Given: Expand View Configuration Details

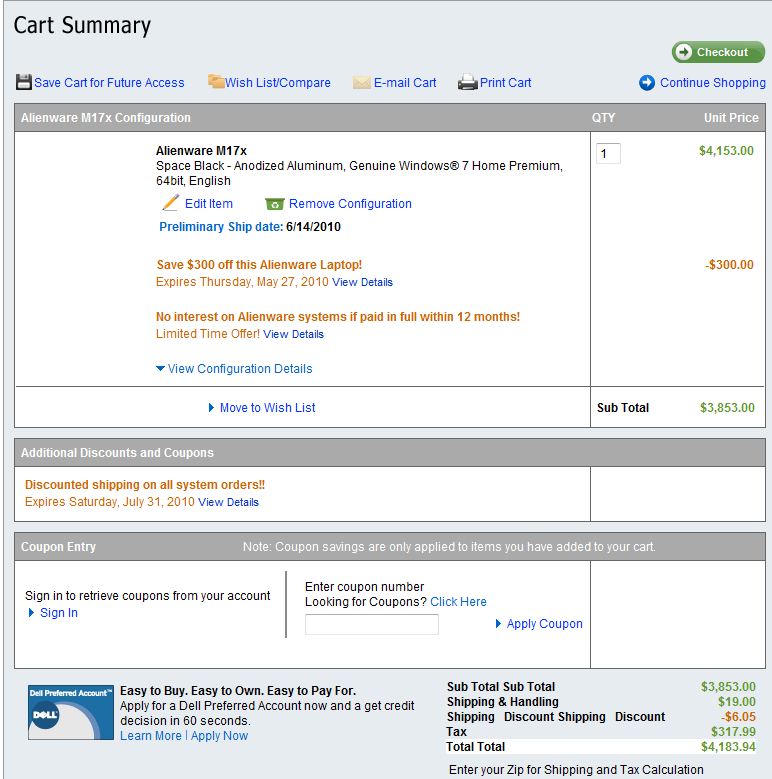Looking at the screenshot, I should point(234,369).
